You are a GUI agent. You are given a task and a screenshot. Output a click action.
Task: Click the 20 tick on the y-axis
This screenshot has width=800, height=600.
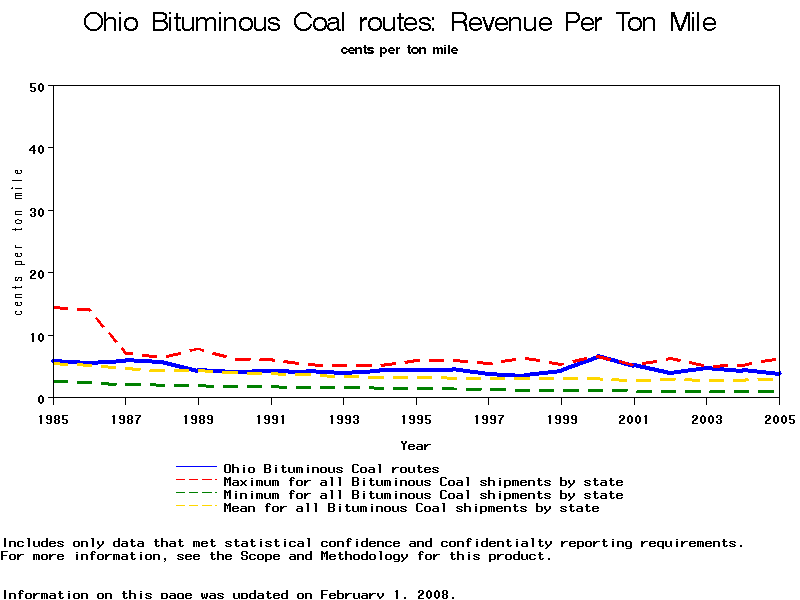tap(38, 274)
